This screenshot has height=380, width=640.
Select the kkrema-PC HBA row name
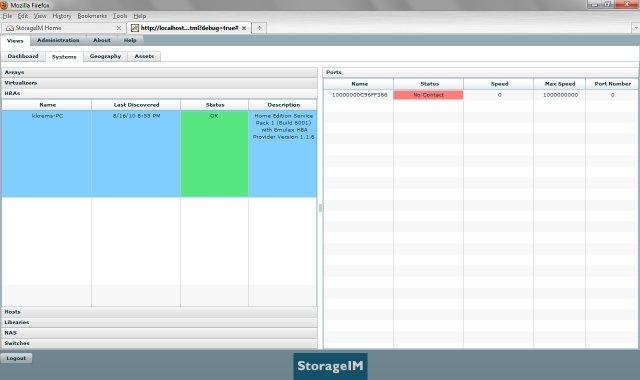[47, 116]
